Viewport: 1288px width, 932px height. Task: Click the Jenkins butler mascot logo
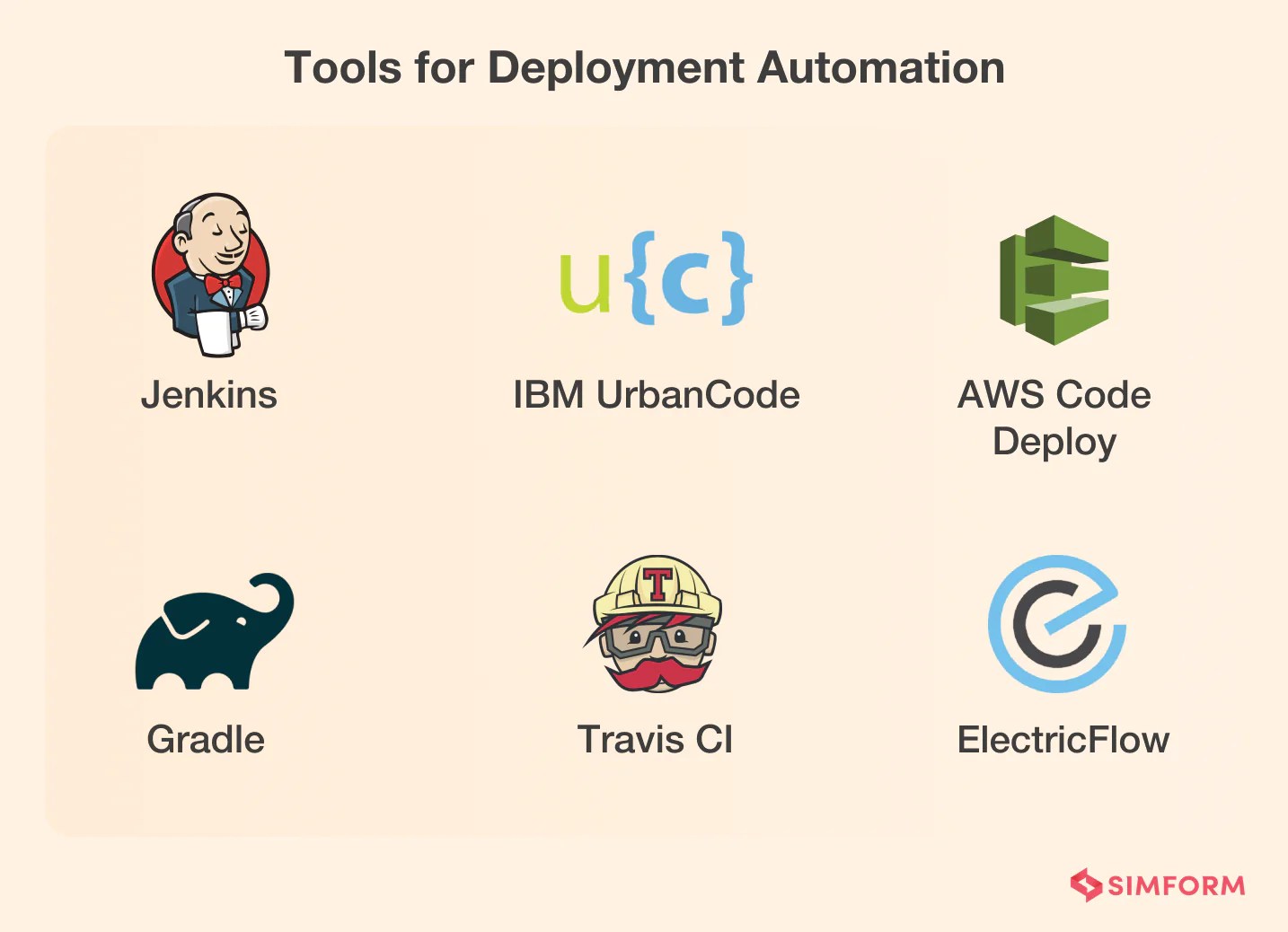[210, 274]
